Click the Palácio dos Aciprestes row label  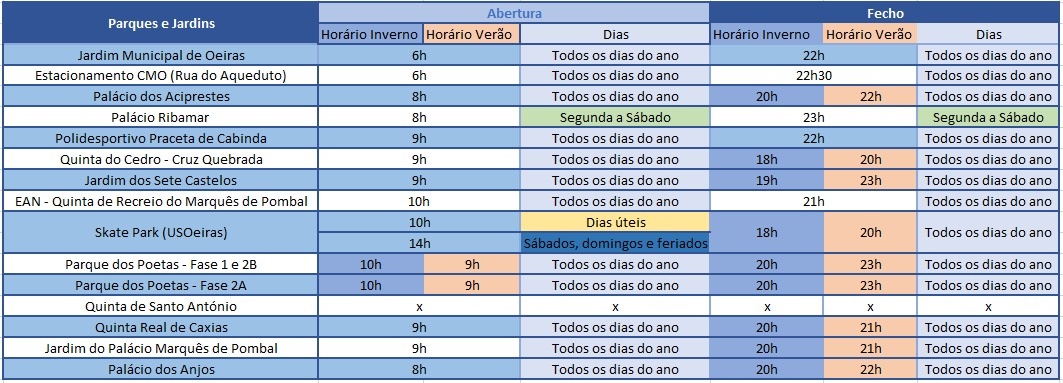tap(161, 96)
